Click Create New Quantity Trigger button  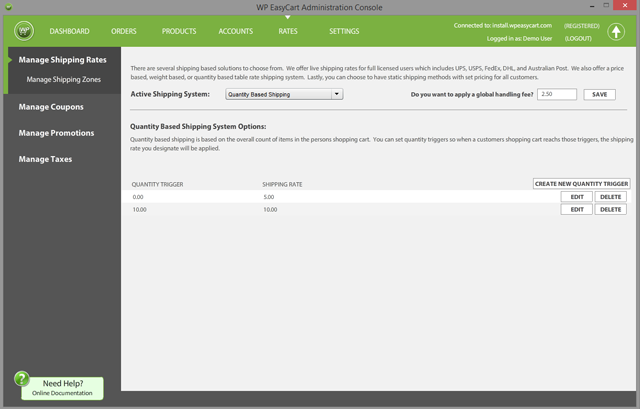(581, 184)
